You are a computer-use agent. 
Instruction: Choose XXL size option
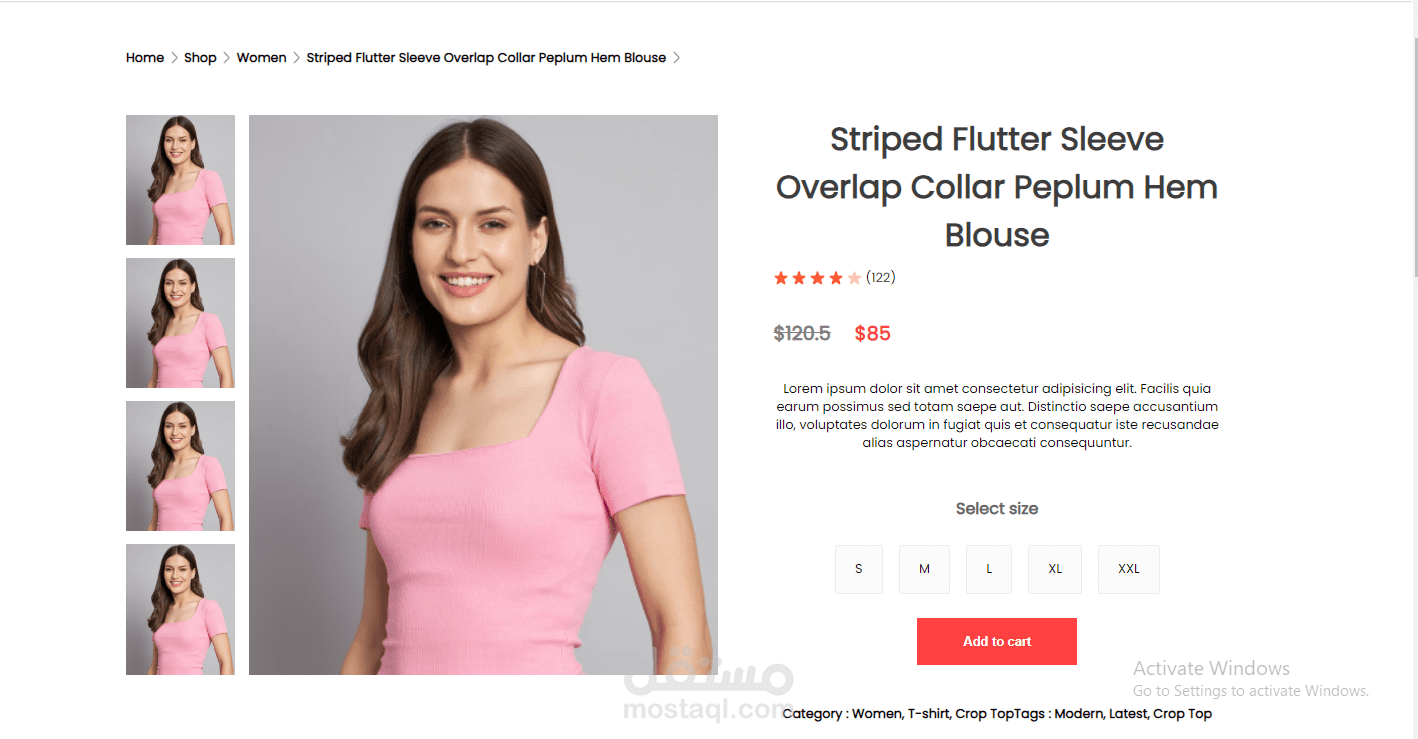[1129, 569]
